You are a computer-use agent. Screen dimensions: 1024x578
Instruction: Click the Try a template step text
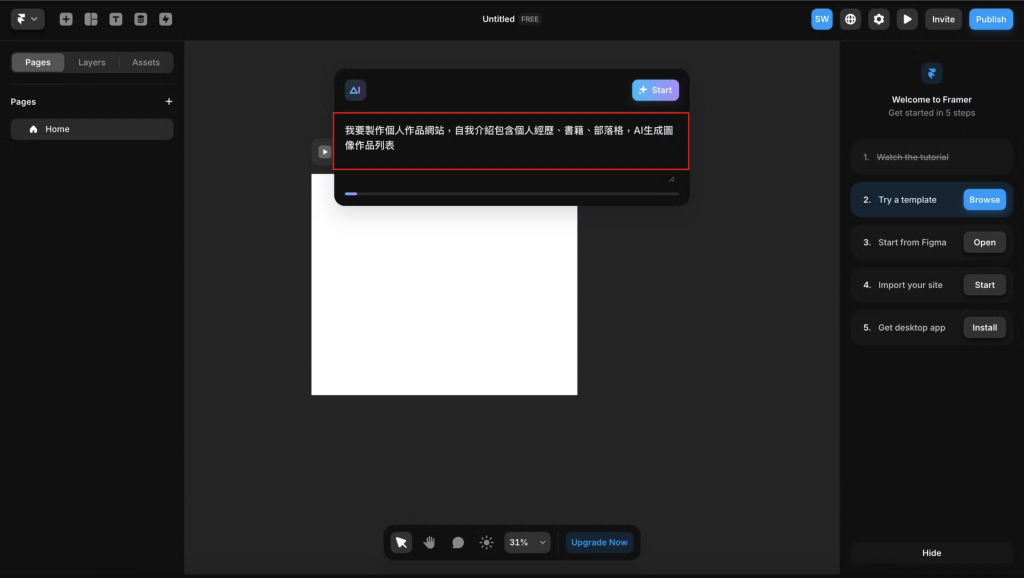(x=907, y=200)
